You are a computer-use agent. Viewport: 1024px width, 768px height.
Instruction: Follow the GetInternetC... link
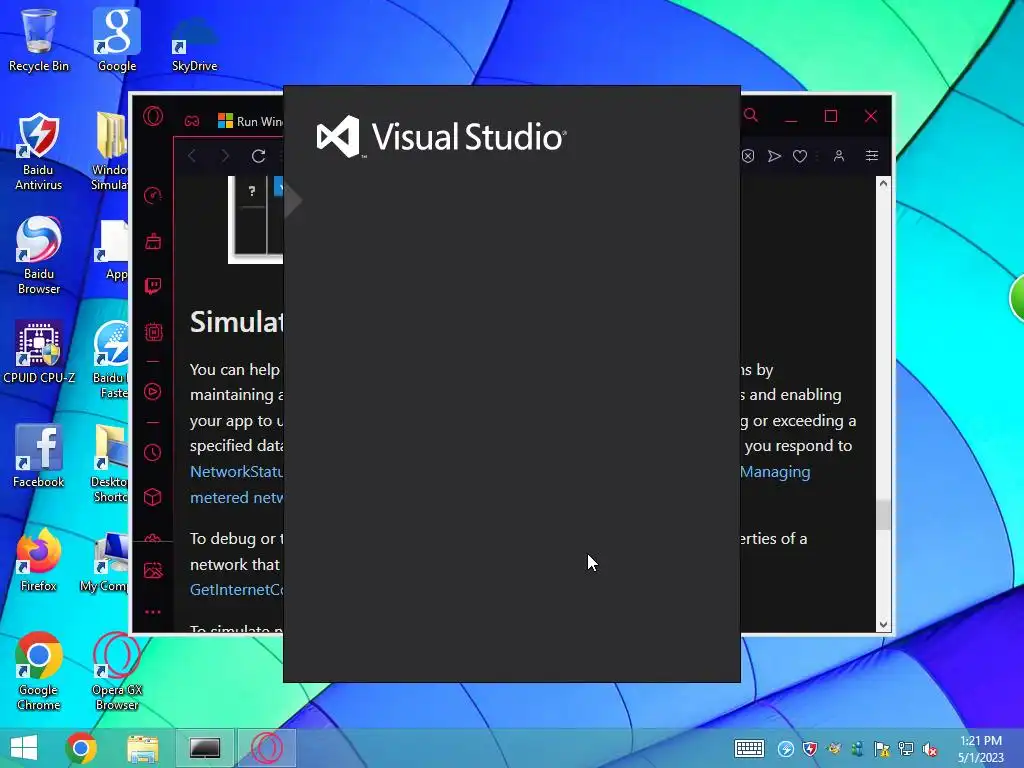tap(236, 590)
